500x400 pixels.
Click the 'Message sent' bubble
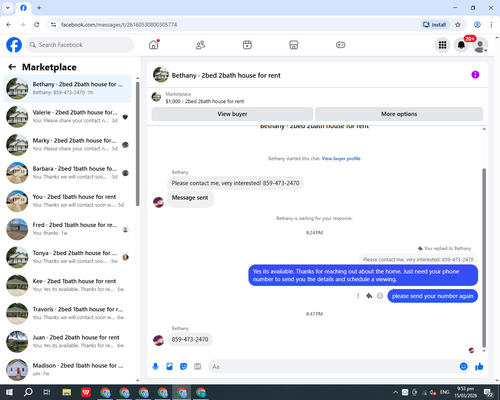pos(190,198)
